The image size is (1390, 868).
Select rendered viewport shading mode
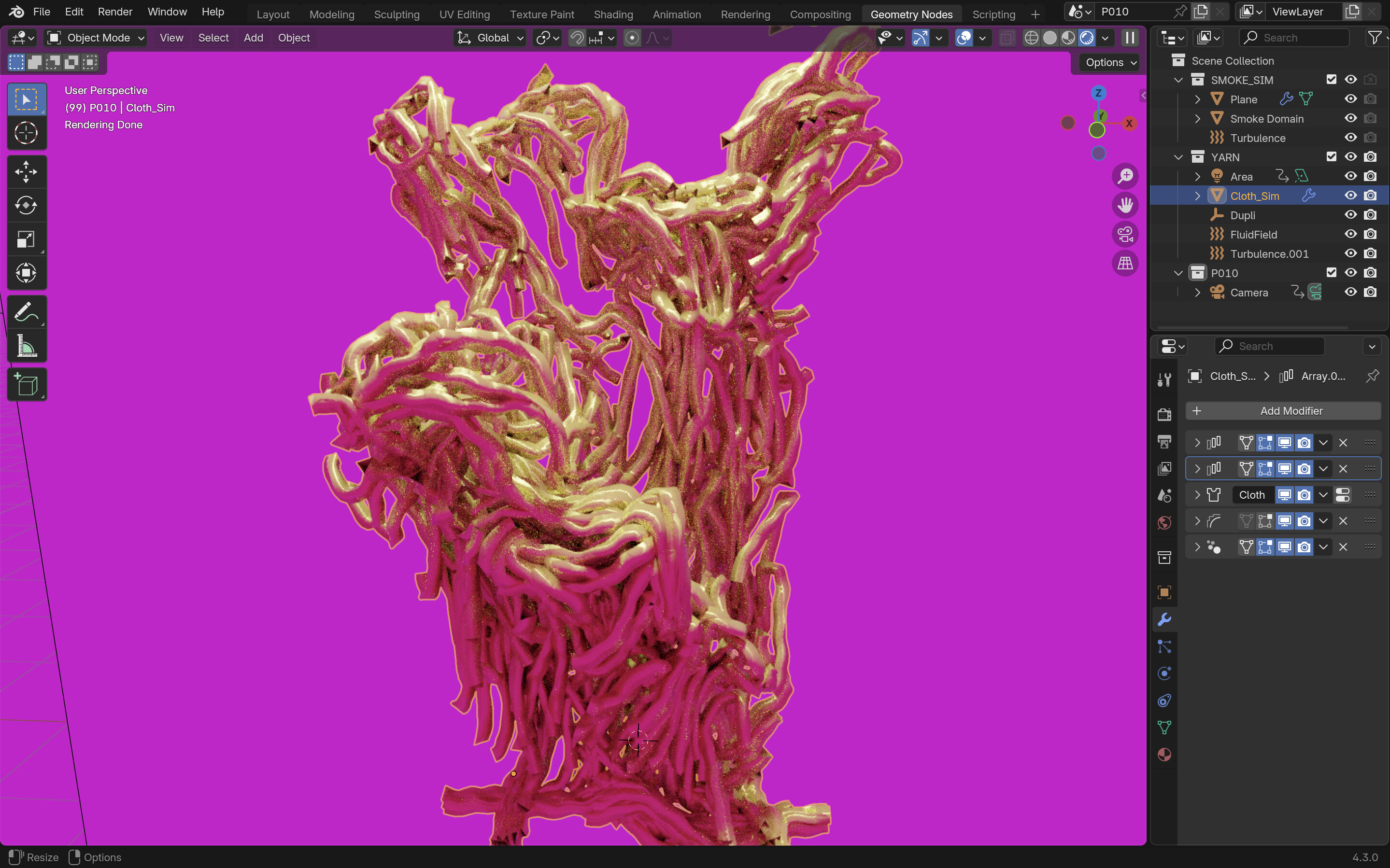1086,38
